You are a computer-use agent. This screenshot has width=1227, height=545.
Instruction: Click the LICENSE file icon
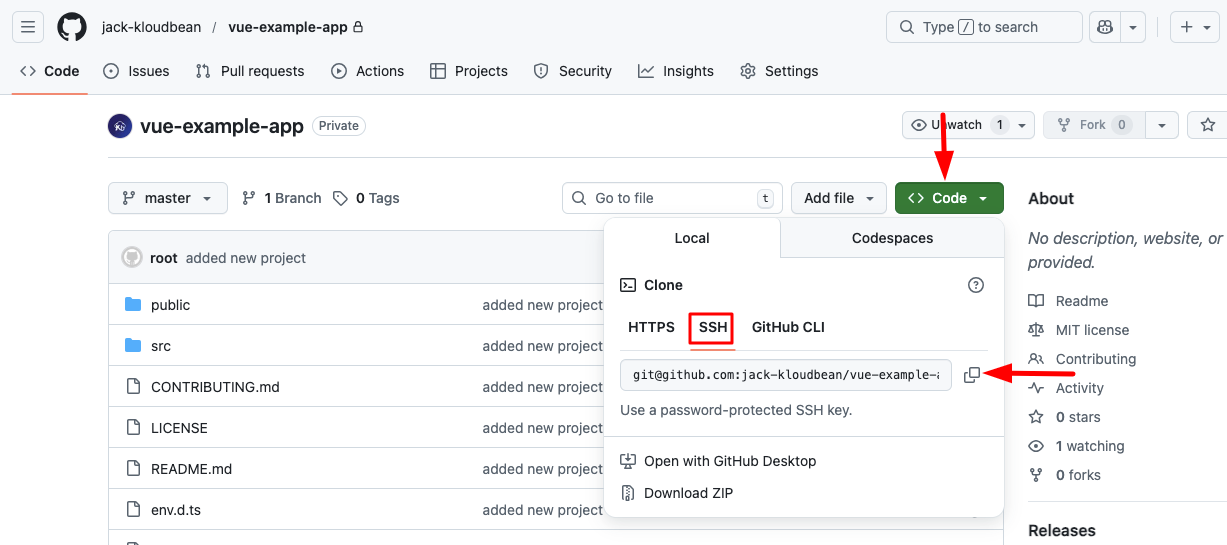coord(133,428)
